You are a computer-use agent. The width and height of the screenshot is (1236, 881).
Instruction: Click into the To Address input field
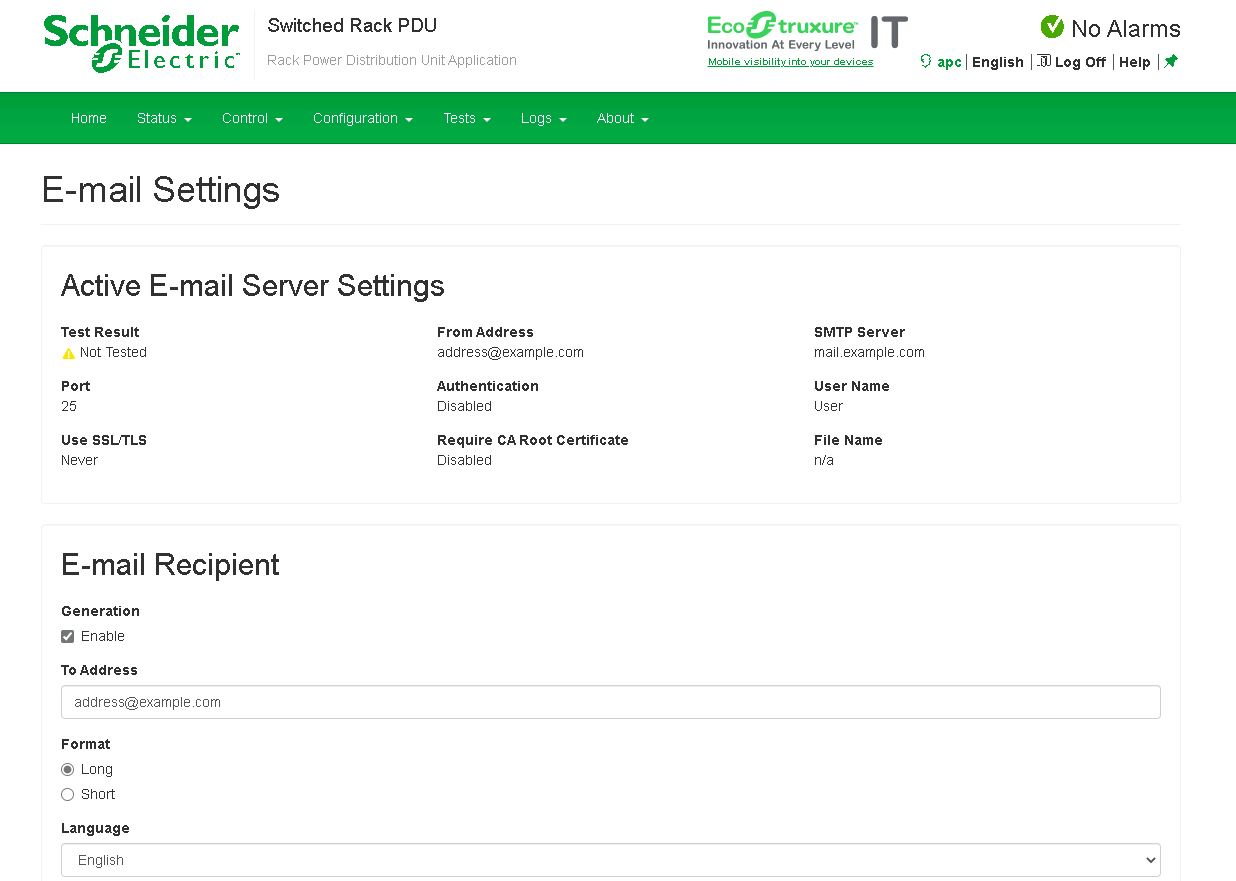tap(611, 702)
